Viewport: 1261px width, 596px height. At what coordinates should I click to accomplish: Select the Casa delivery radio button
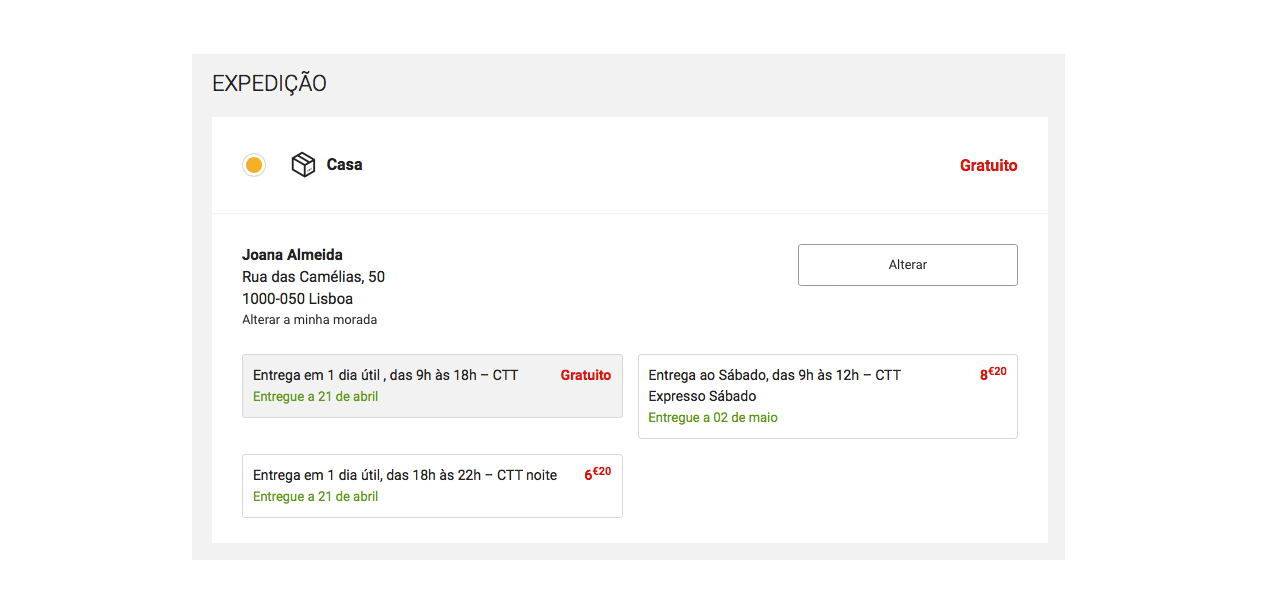pyautogui.click(x=254, y=165)
